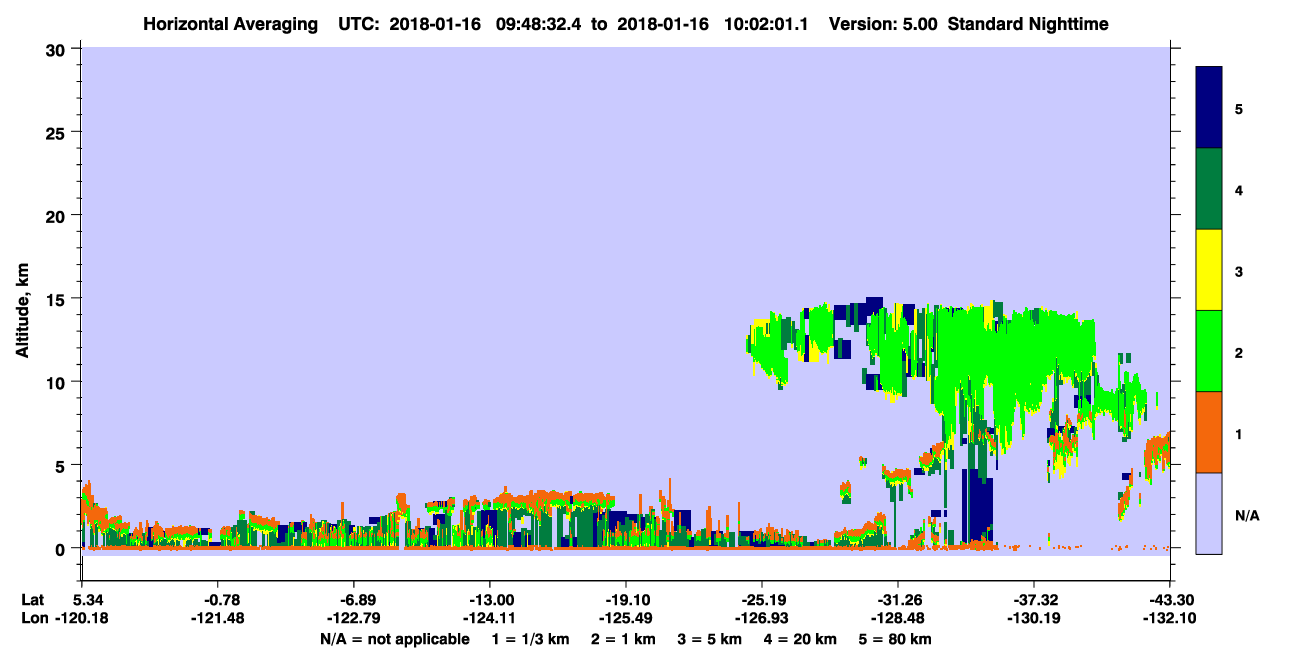
Task: Click the 'Lat' row label
Action: click(x=32, y=600)
